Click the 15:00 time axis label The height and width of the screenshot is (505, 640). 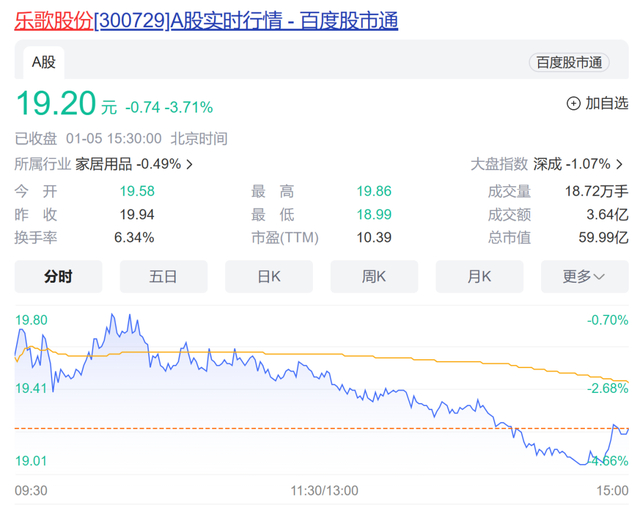pos(612,490)
